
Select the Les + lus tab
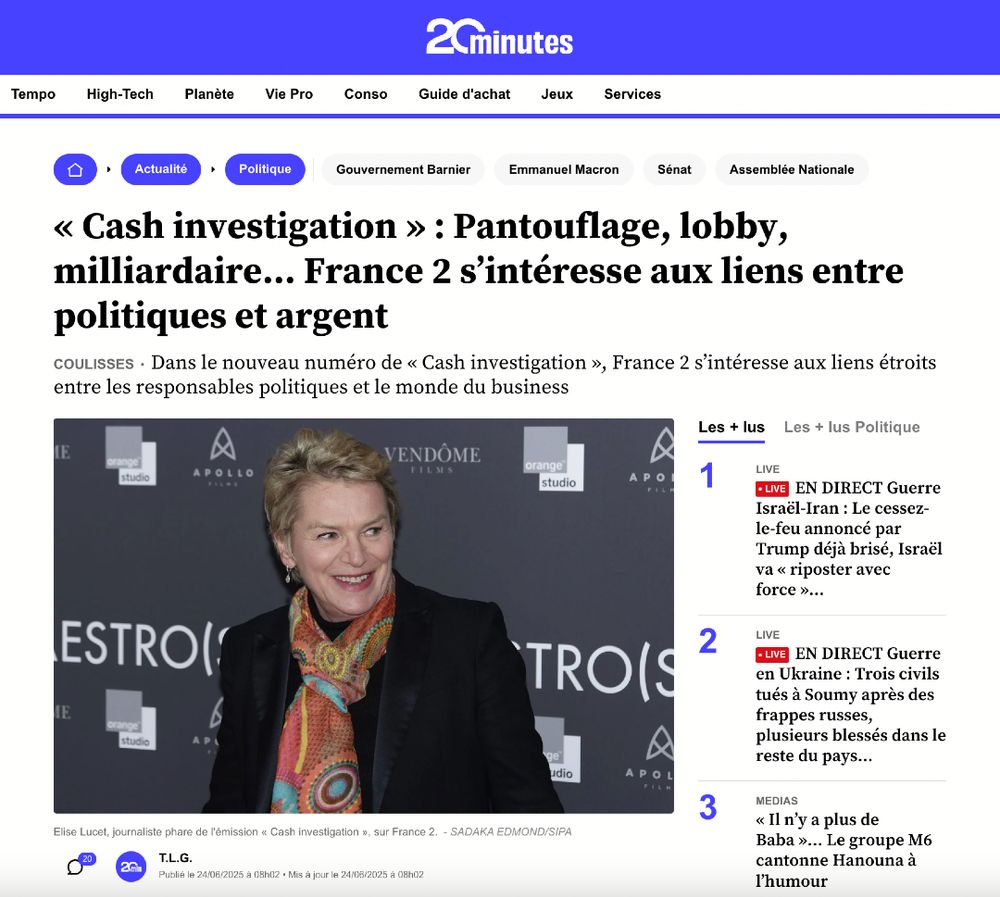coord(732,427)
